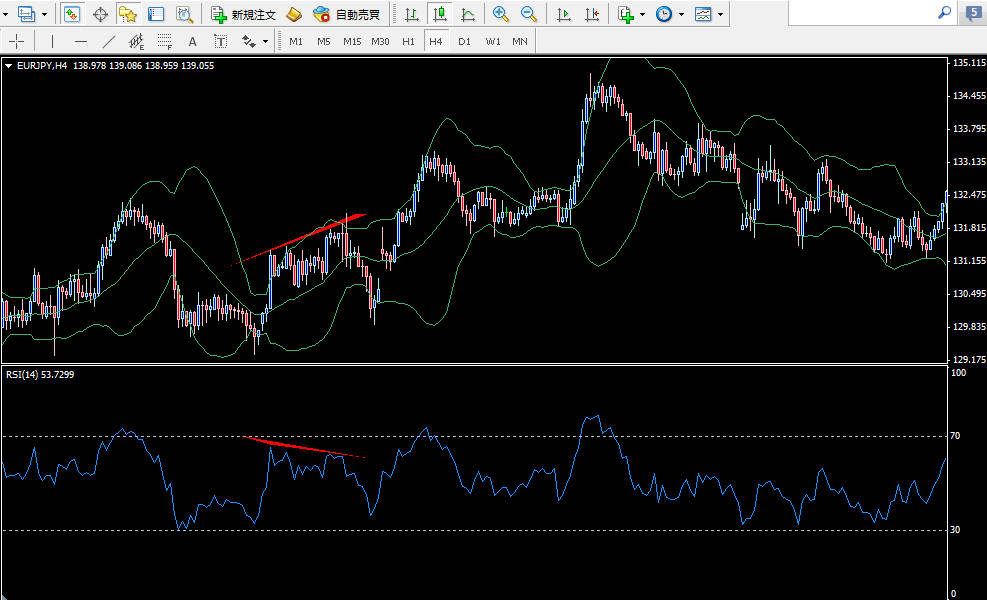Show the Navigator panel
Image resolution: width=987 pixels, height=600 pixels.
[128, 14]
